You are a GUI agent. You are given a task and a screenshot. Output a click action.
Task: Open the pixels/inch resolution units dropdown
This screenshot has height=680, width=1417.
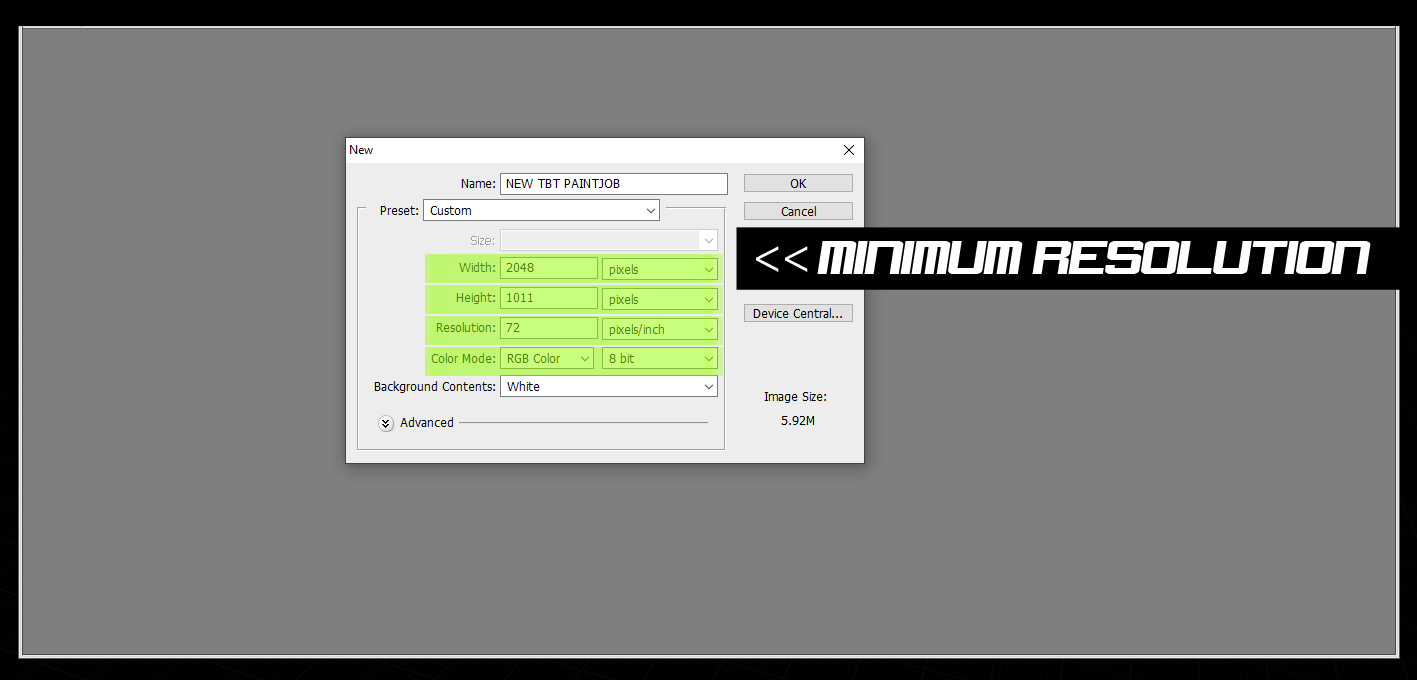pyautogui.click(x=659, y=329)
